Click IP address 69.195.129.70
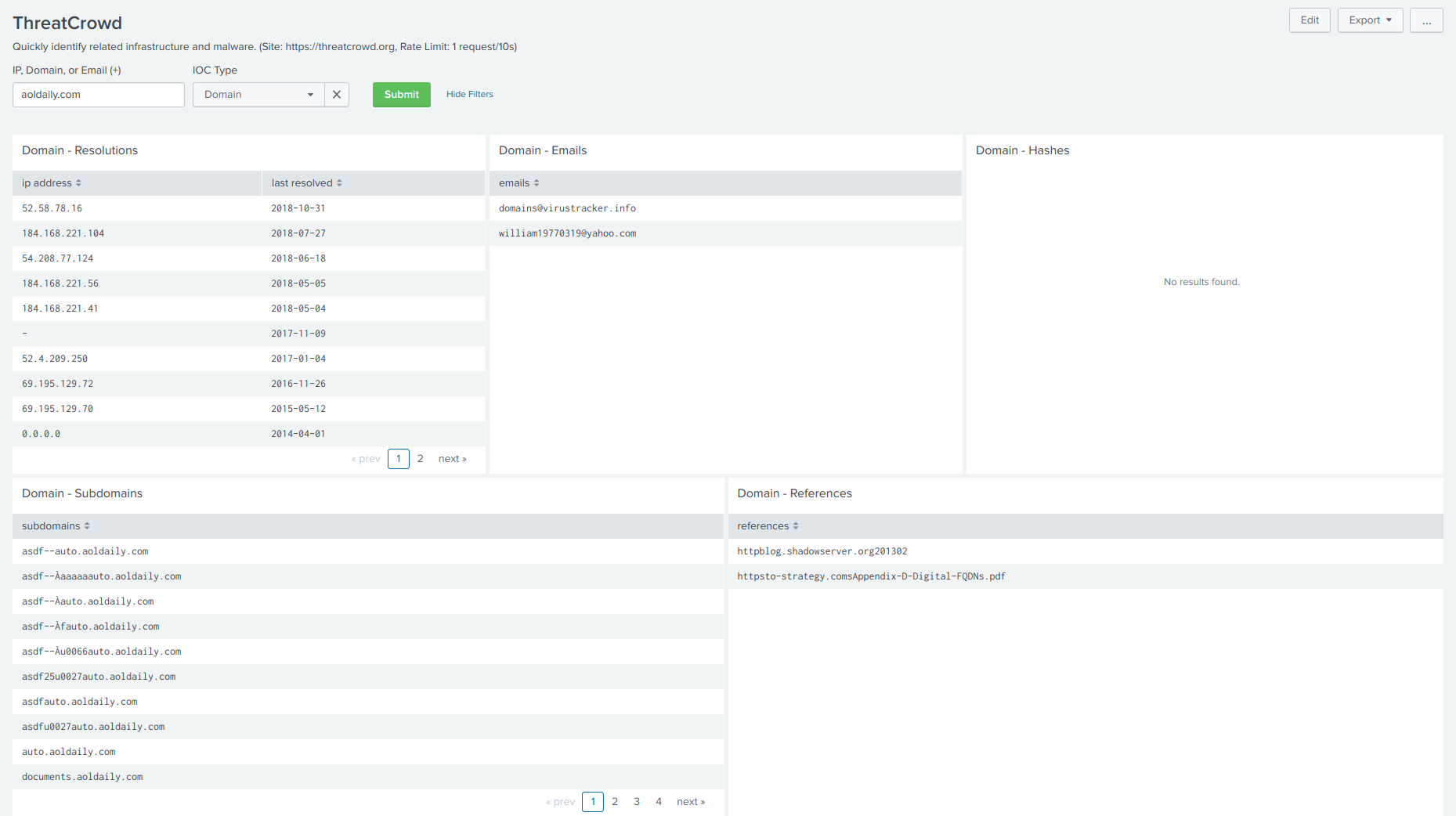 click(57, 409)
